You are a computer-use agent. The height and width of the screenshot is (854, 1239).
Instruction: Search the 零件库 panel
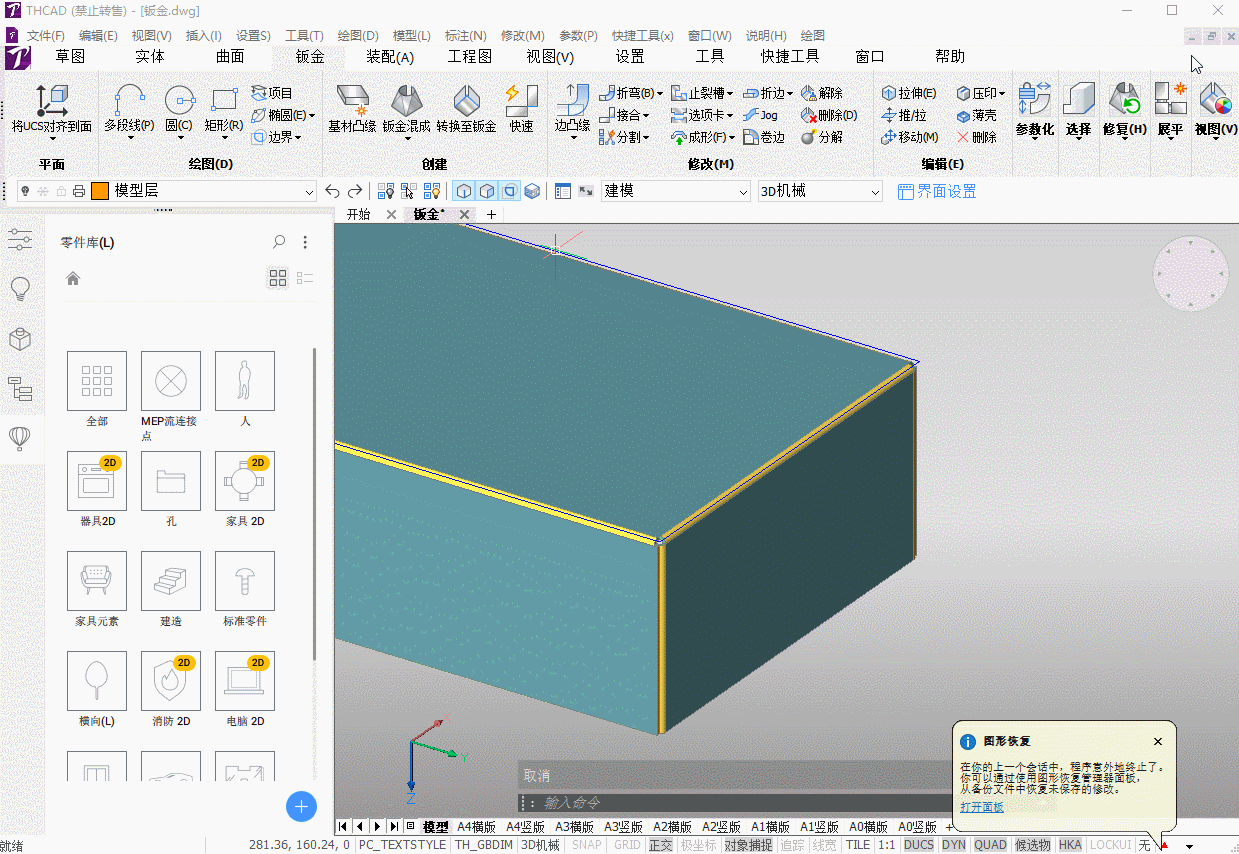point(279,242)
